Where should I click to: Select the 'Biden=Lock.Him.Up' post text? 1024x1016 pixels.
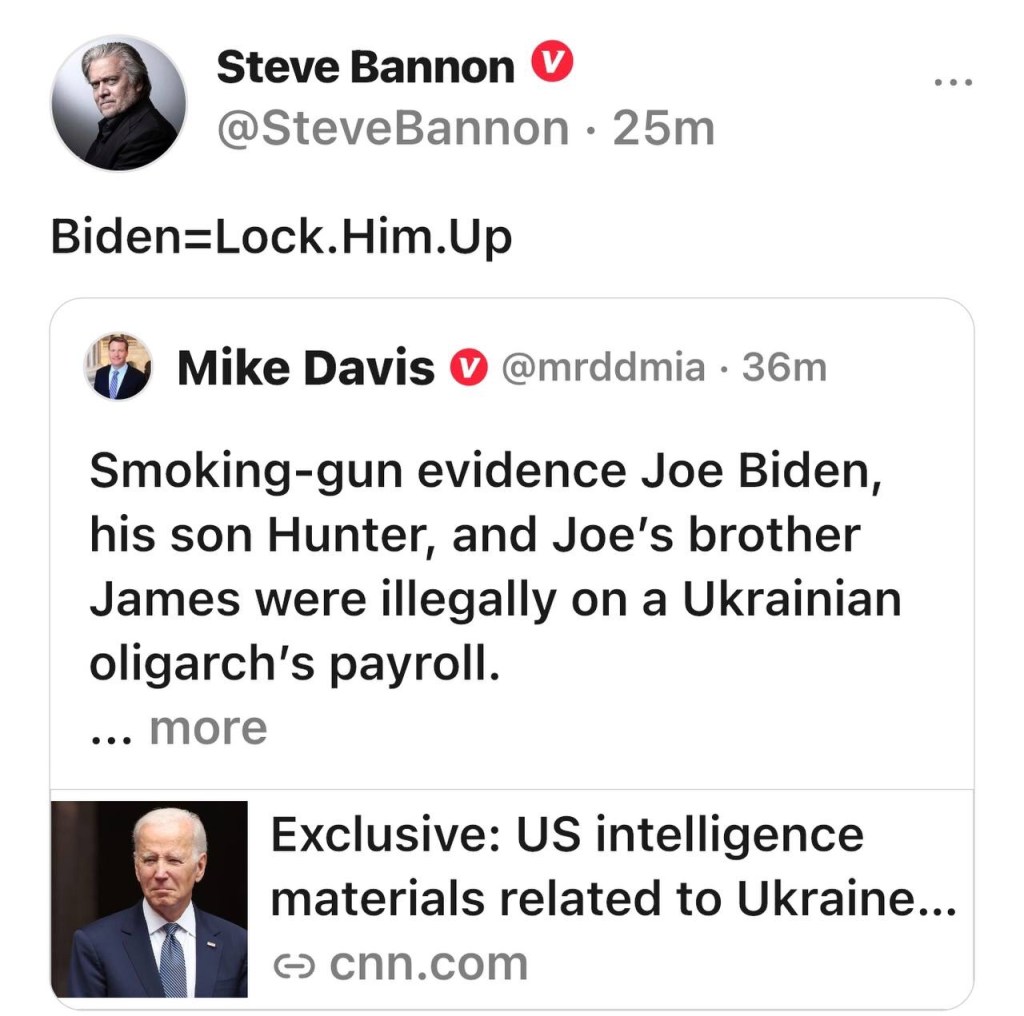coord(282,238)
